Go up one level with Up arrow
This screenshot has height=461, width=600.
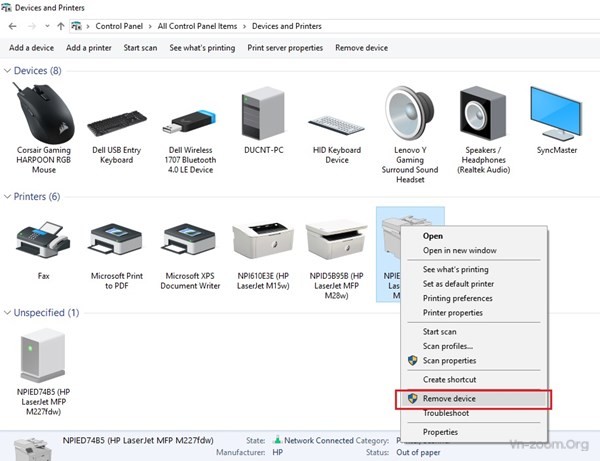coord(61,26)
